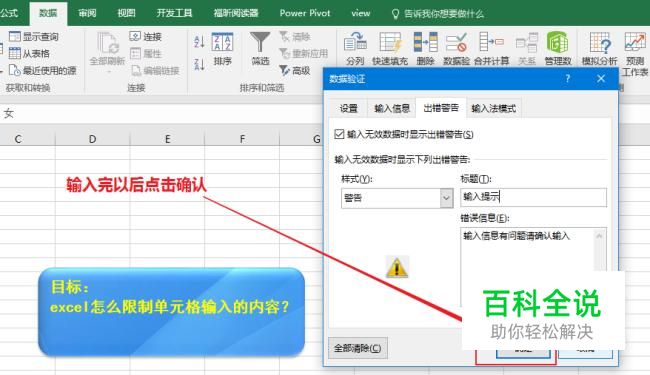Click the 属性 (Properties) icon
This screenshot has height=375, width=650.
[135, 53]
